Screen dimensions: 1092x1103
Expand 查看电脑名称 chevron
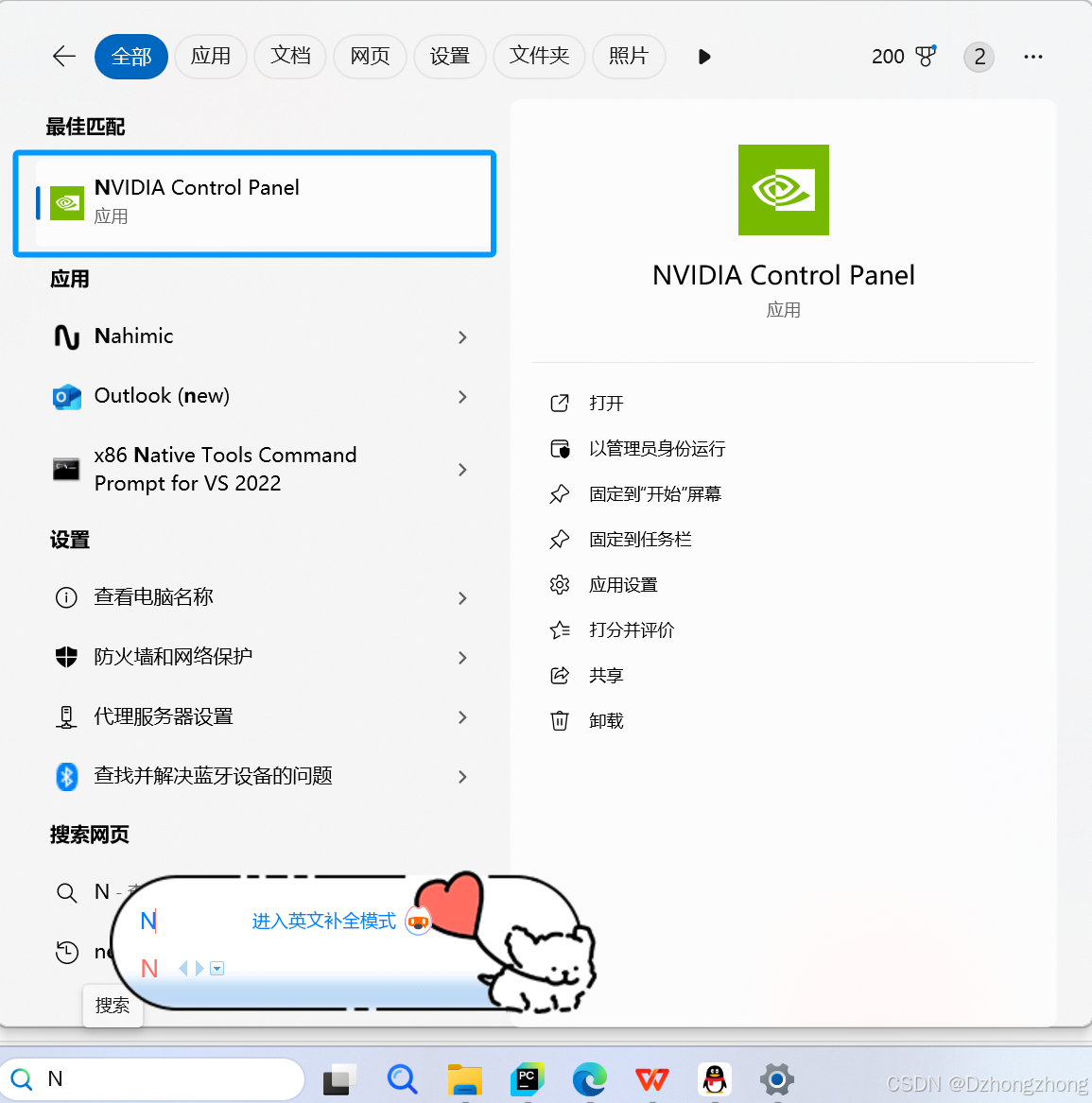[x=462, y=598]
